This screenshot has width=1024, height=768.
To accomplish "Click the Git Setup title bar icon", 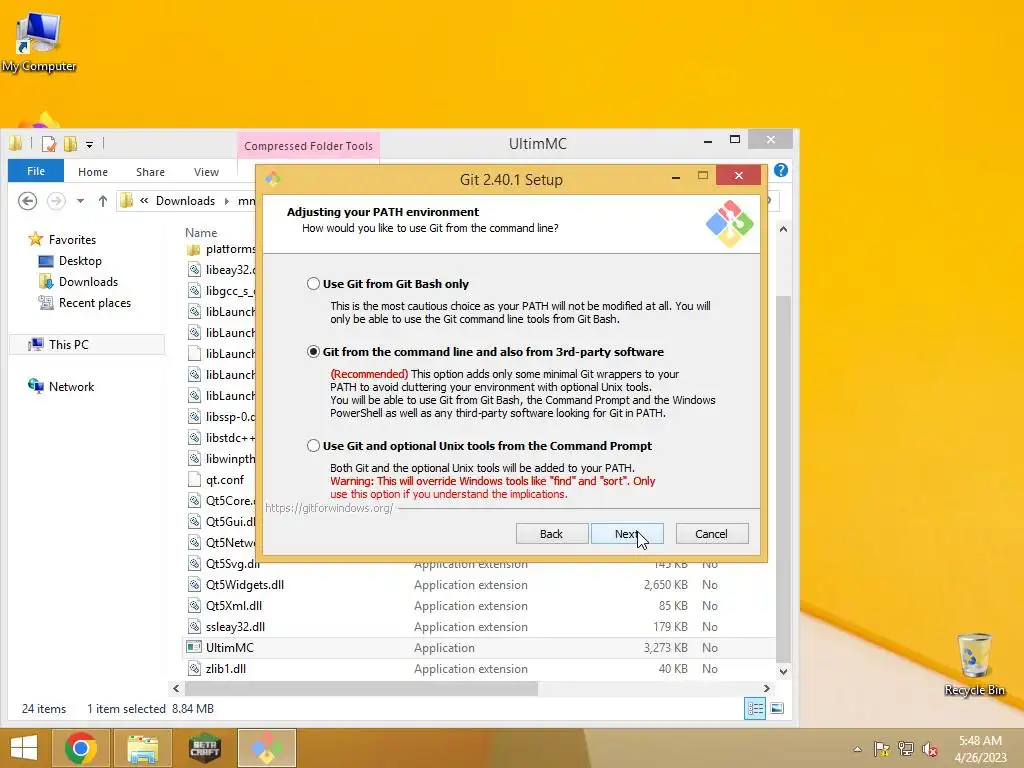I will 272,178.
